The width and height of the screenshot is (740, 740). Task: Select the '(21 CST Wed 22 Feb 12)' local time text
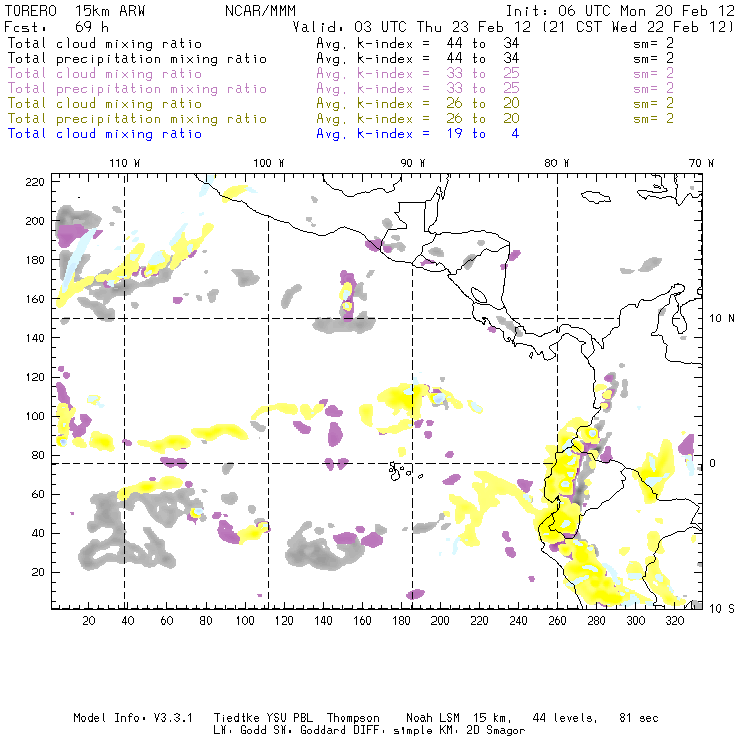[638, 27]
